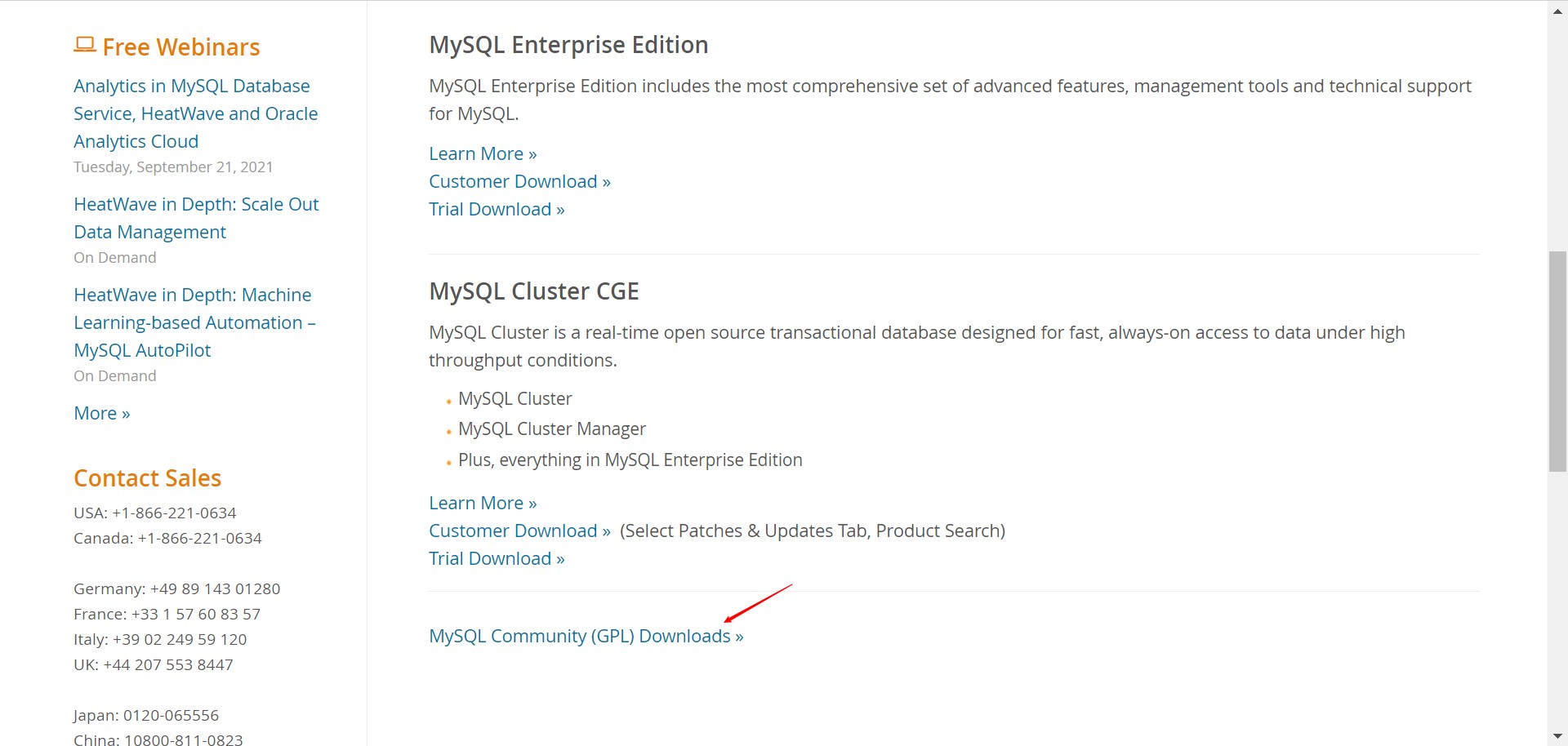Open the MySQL AutoPilot machine learning webinar

coord(194,322)
